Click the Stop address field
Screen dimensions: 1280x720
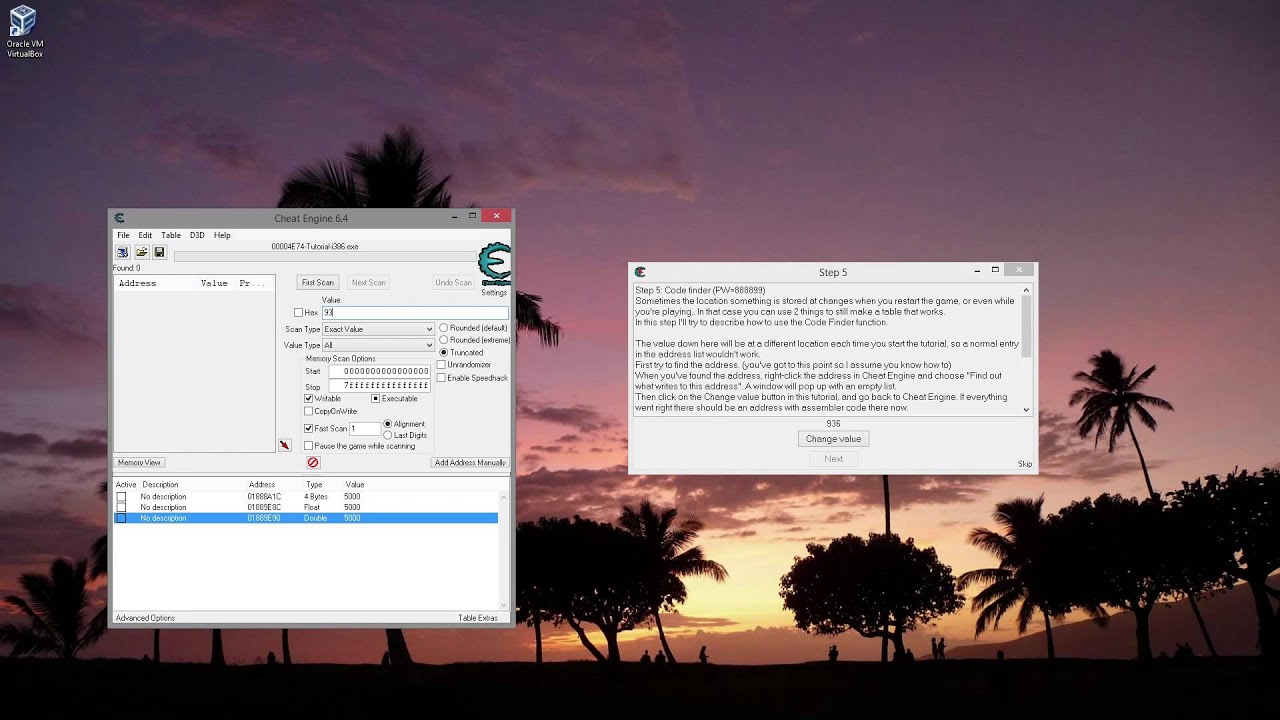(x=380, y=385)
